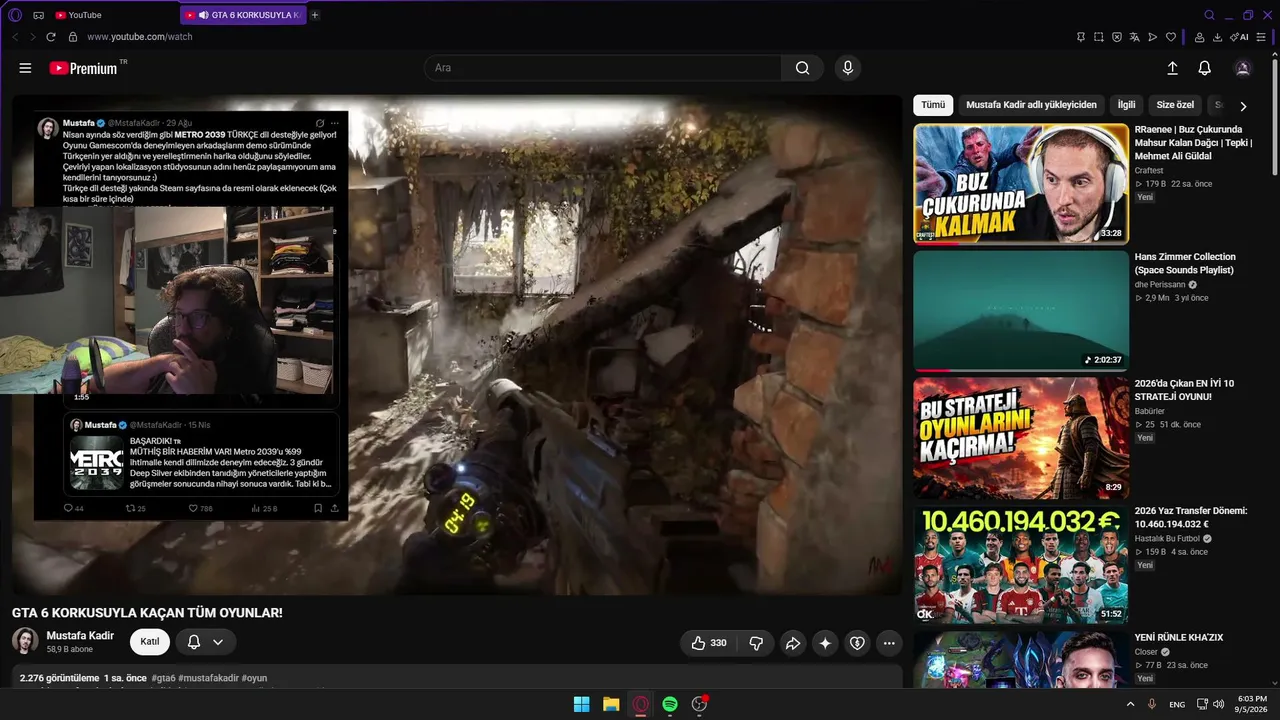Go to YouTube Premium home logo
This screenshot has width=1280, height=720.
88,68
